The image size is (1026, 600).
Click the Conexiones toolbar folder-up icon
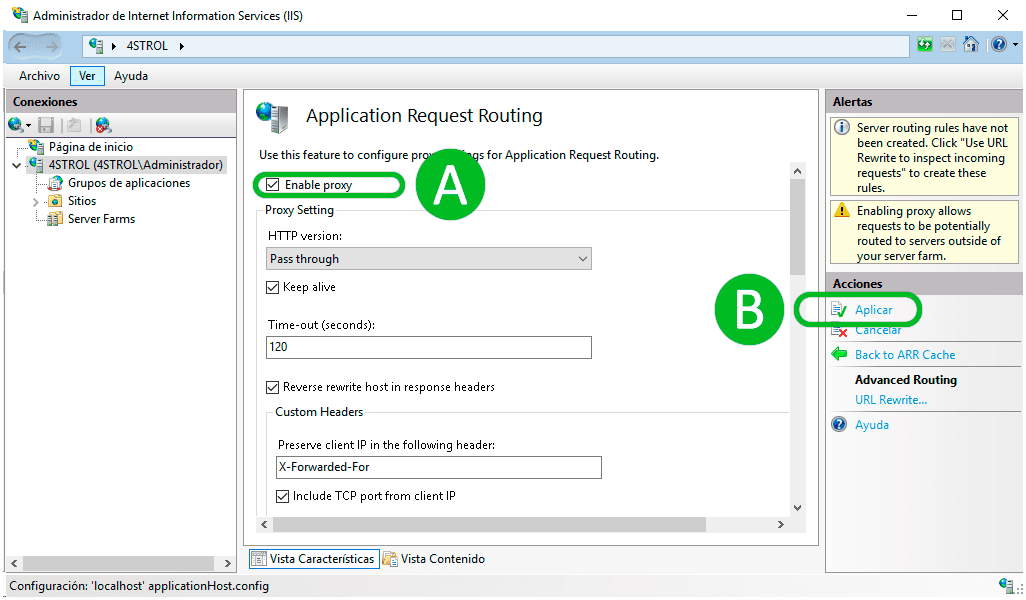[74, 124]
